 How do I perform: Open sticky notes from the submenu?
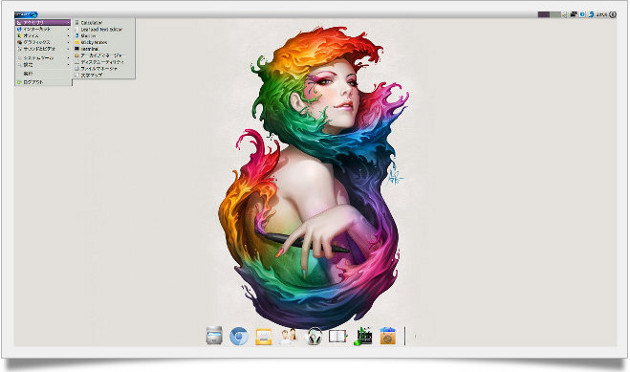tap(104, 42)
